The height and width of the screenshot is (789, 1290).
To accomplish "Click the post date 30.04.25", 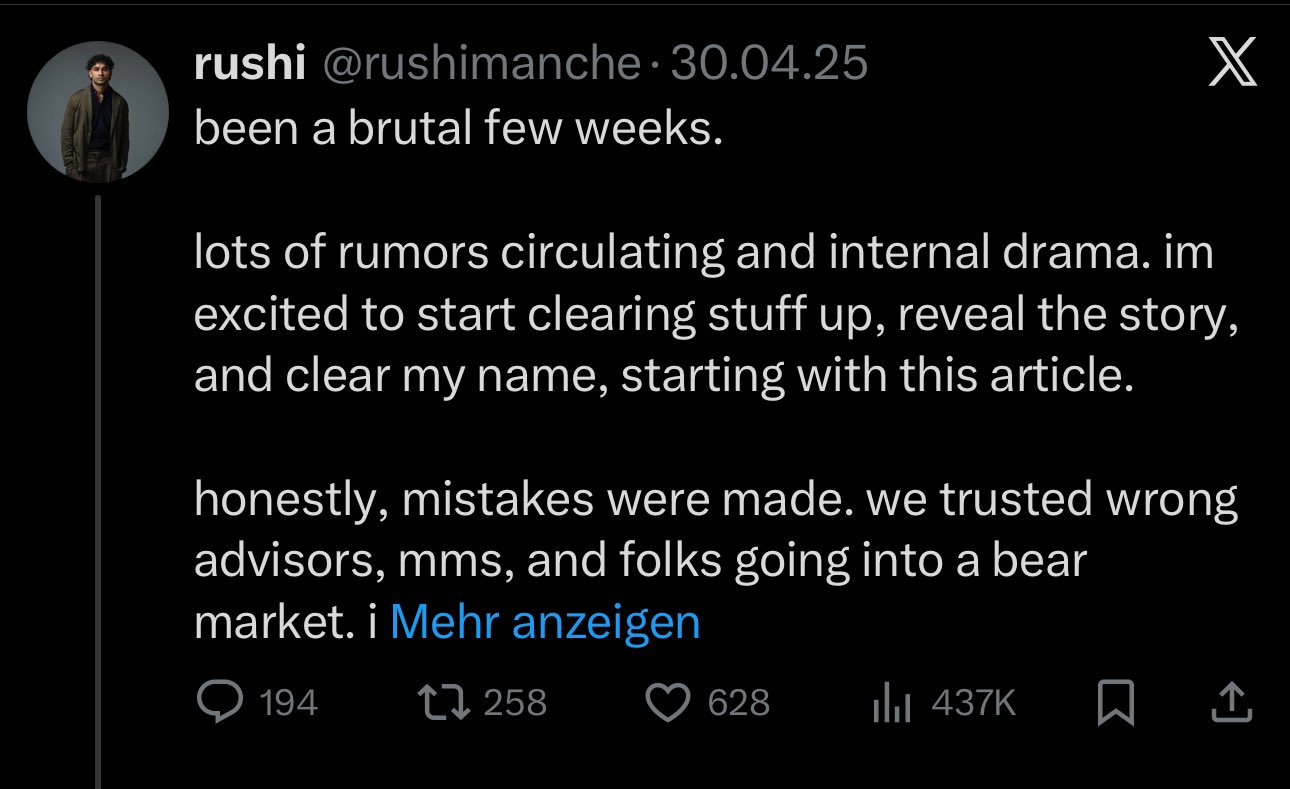I will pyautogui.click(x=767, y=65).
